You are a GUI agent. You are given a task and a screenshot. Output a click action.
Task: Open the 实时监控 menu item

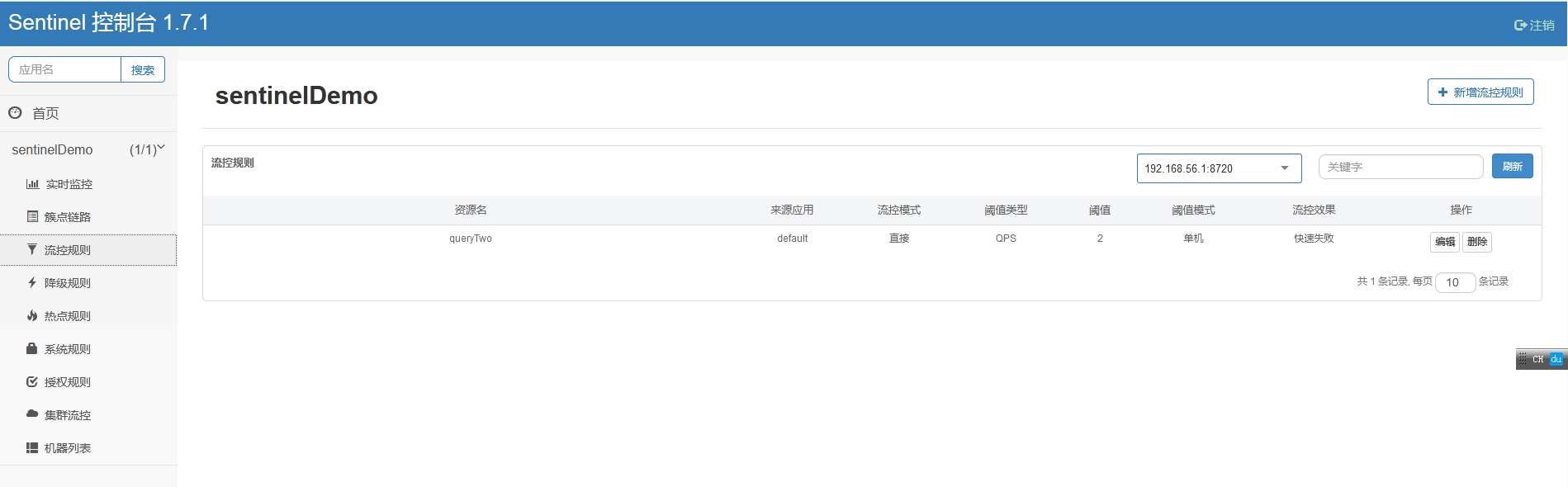[x=88, y=184]
